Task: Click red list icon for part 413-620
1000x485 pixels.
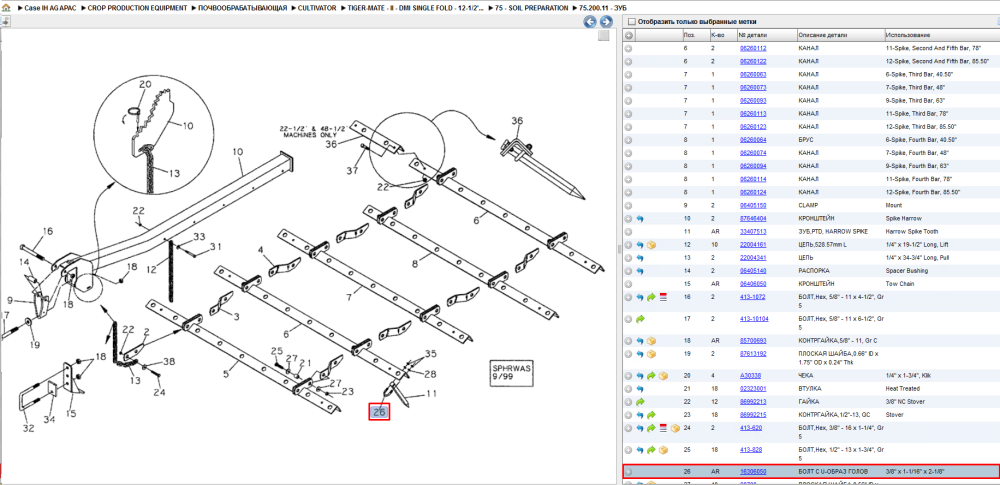Action: click(x=663, y=428)
